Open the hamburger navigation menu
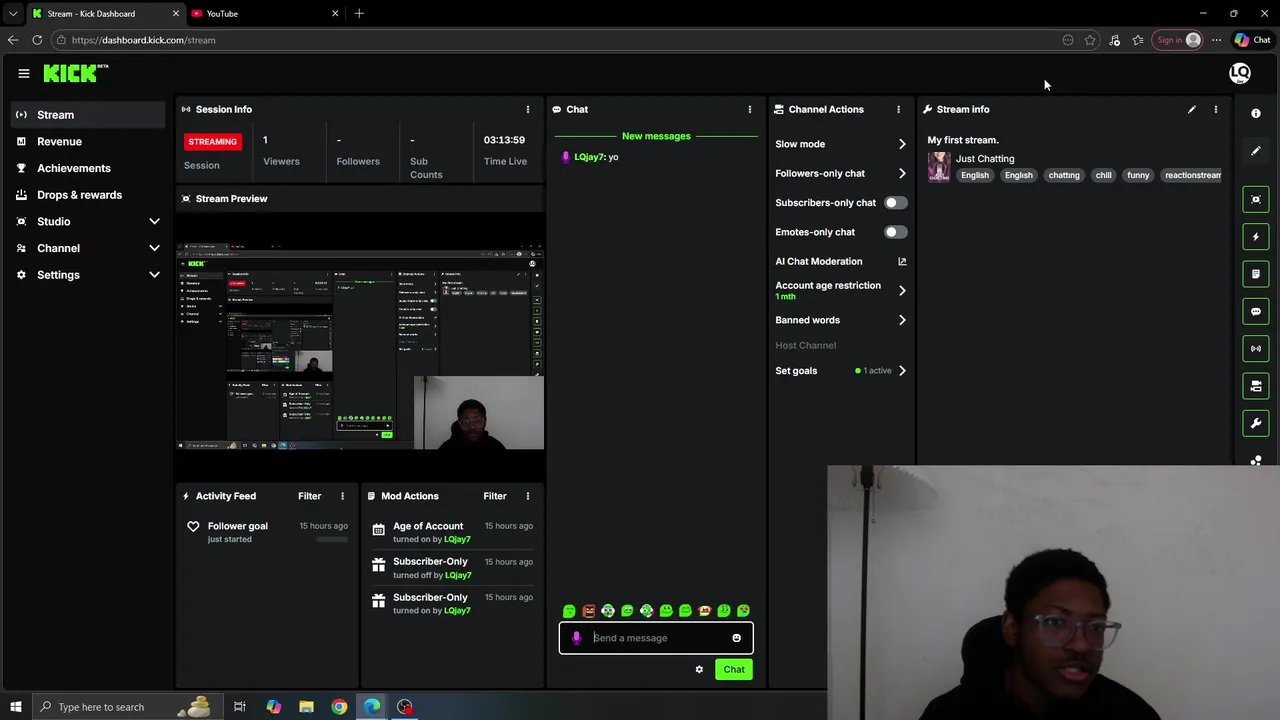The height and width of the screenshot is (720, 1280). click(x=23, y=73)
